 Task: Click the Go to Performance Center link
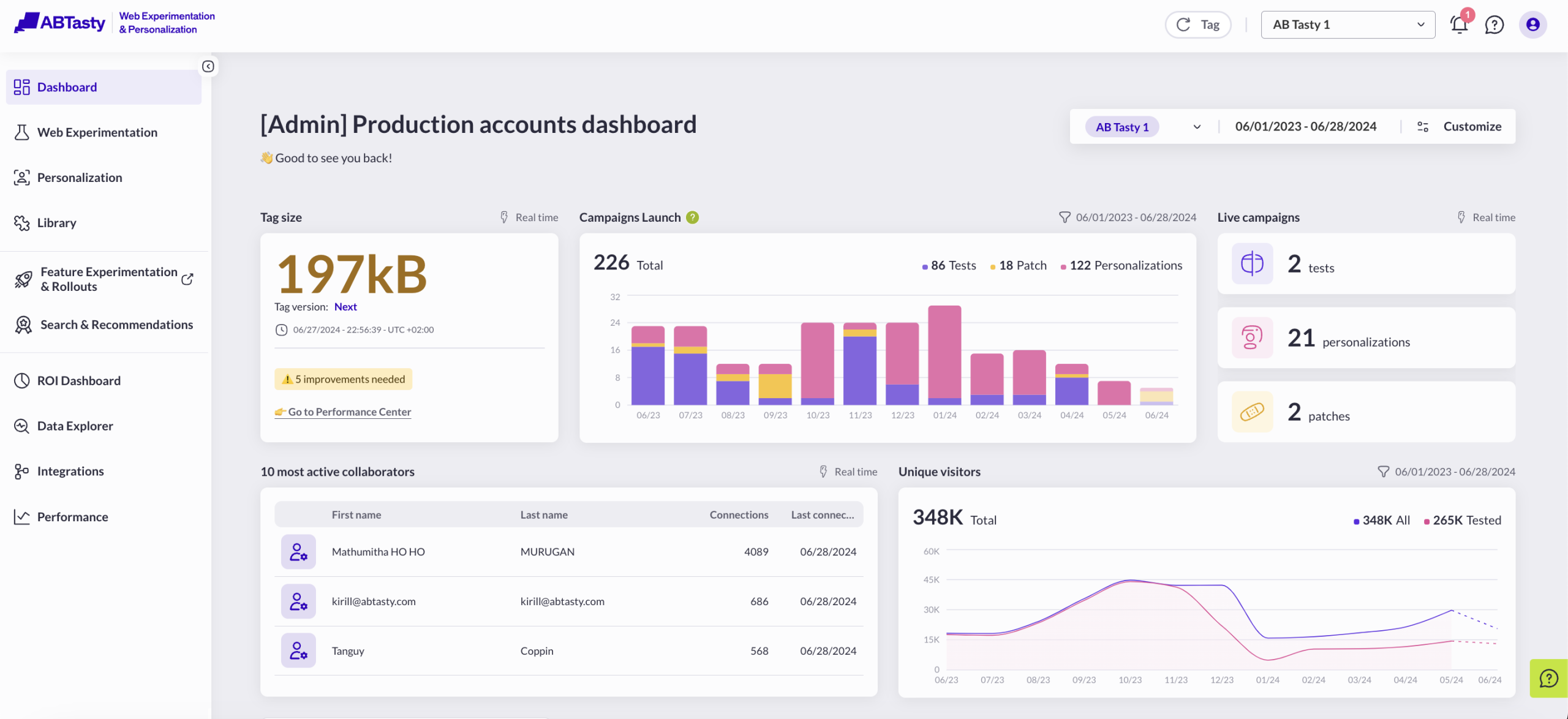click(349, 412)
